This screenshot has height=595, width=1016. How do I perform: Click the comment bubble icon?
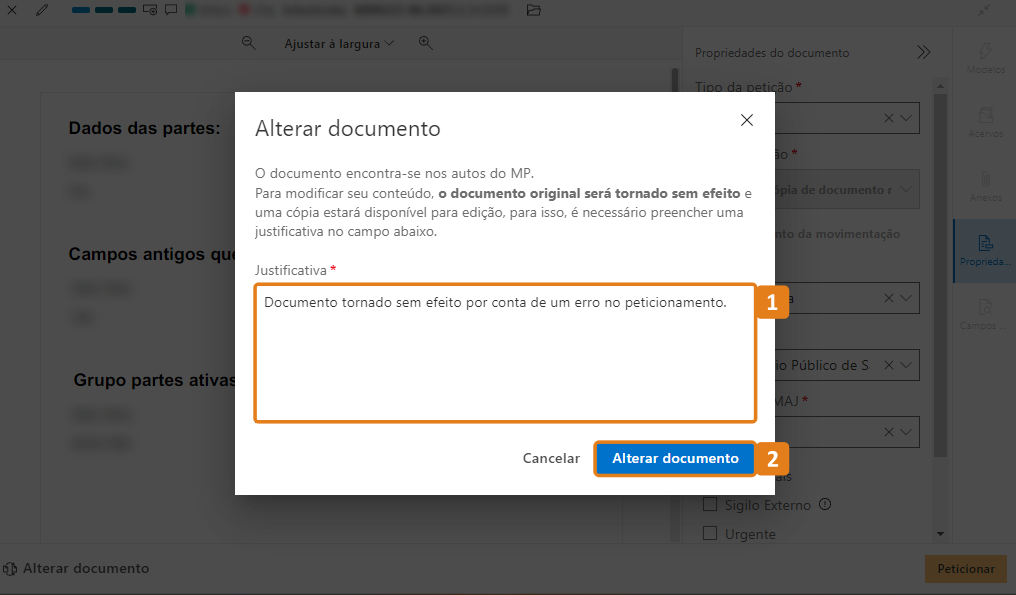coord(172,10)
